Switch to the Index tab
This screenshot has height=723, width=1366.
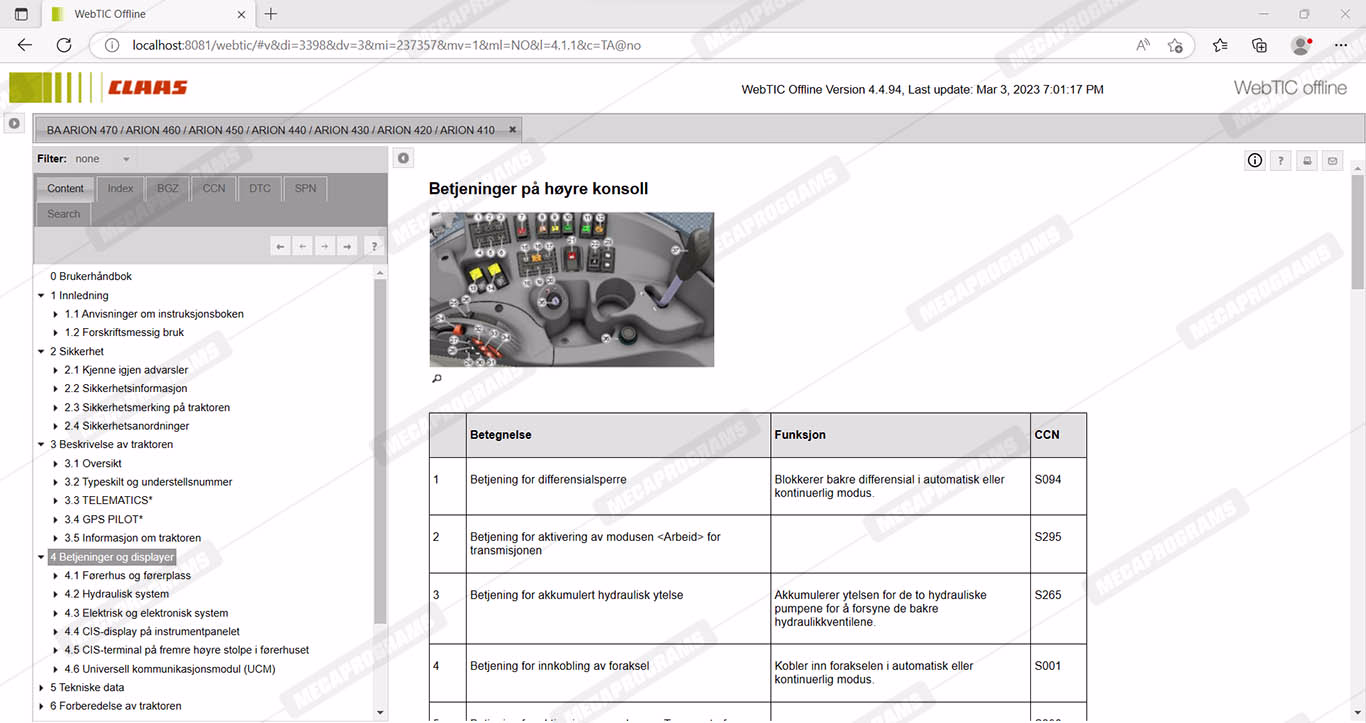pyautogui.click(x=120, y=188)
